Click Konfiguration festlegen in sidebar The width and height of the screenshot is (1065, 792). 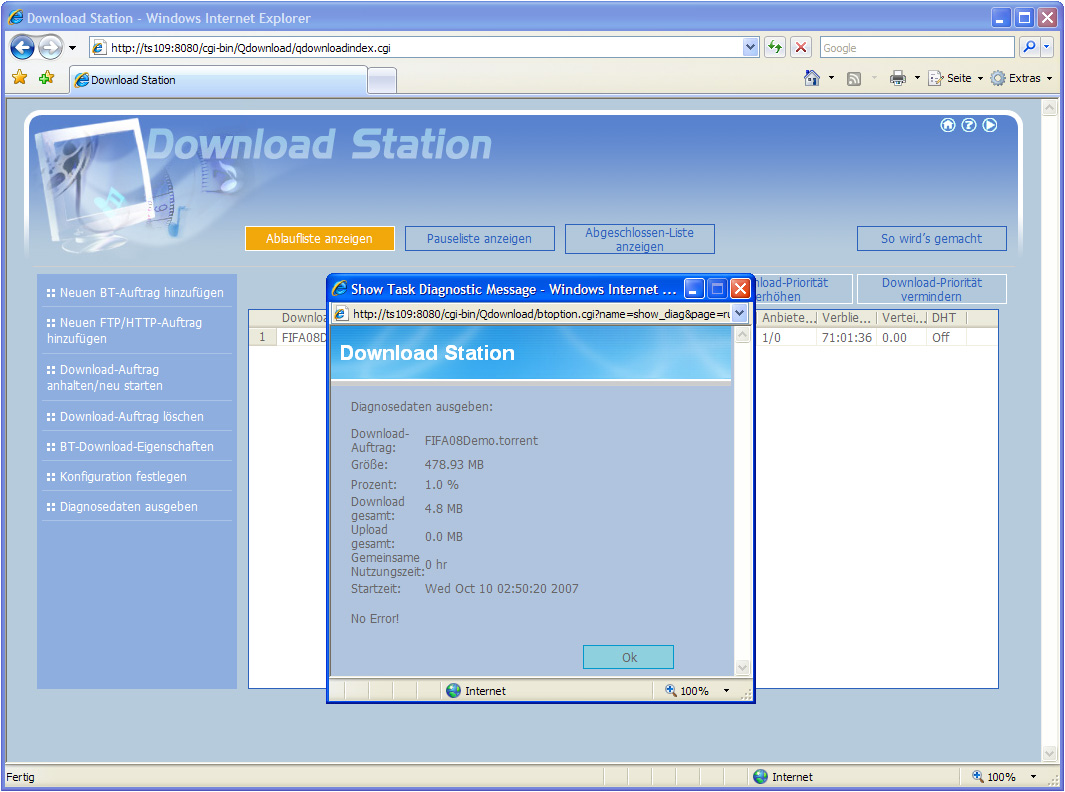(x=122, y=477)
